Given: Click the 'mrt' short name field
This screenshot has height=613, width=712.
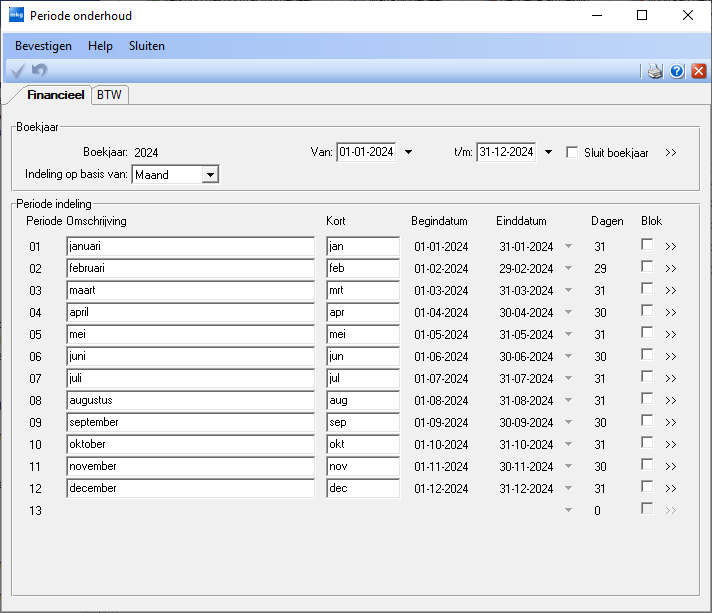Looking at the screenshot, I should click(x=363, y=291).
